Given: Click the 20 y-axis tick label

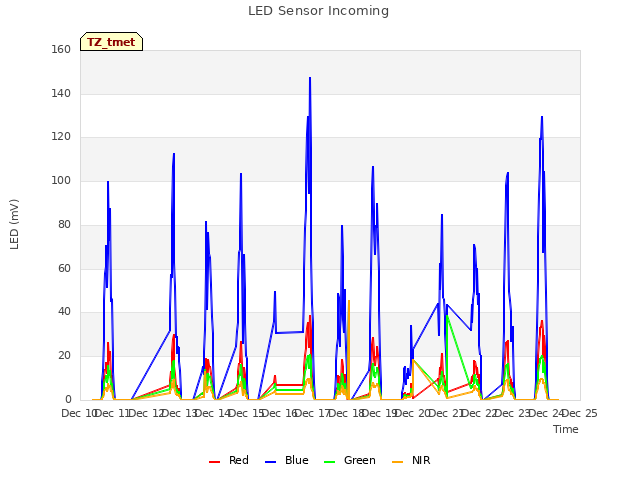Looking at the screenshot, I should [x=64, y=356].
